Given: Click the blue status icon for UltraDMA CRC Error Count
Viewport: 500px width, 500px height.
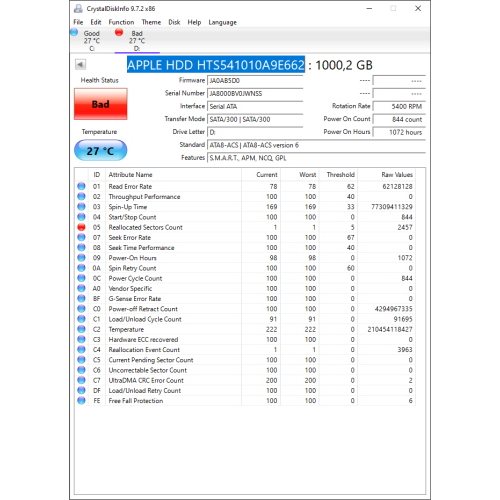Looking at the screenshot, I should click(81, 380).
